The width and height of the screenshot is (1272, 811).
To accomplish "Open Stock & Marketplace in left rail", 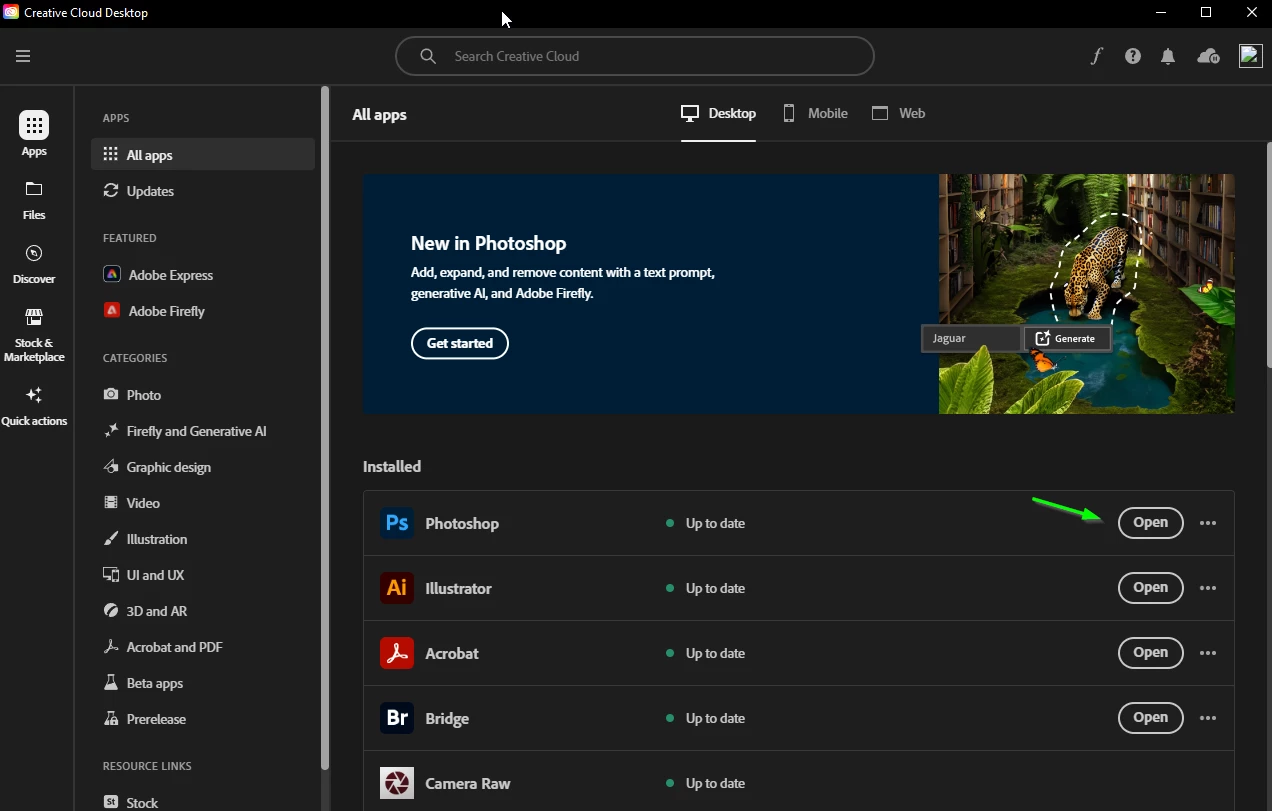I will (34, 335).
